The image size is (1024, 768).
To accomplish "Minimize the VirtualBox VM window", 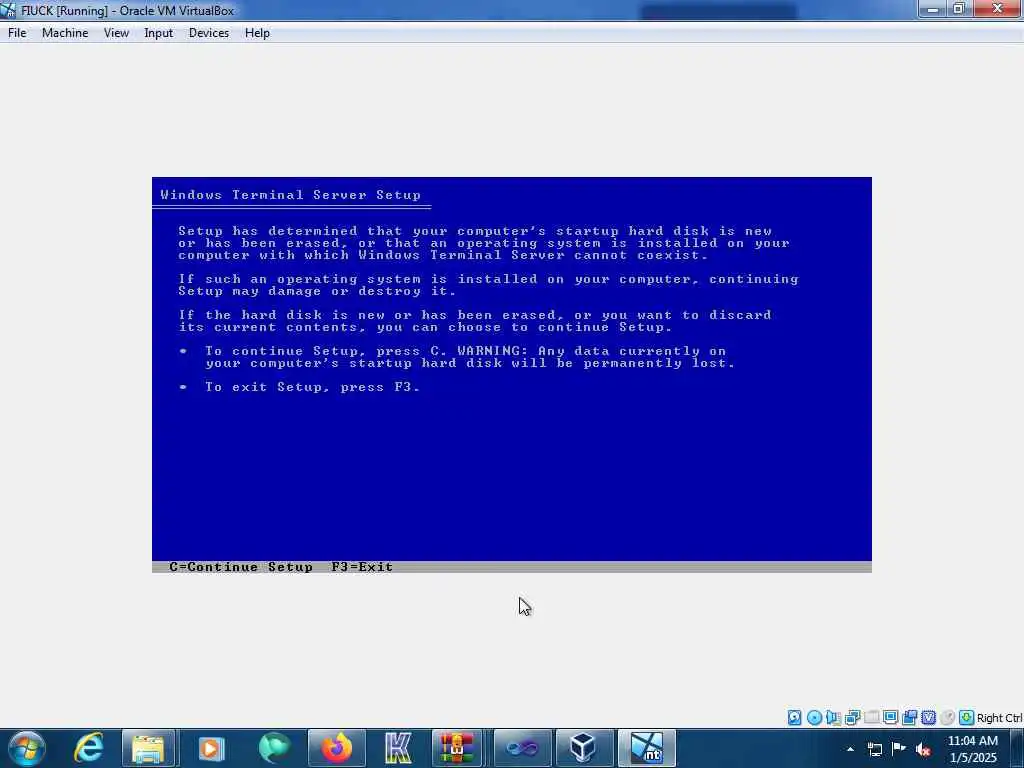I will coord(933,9).
